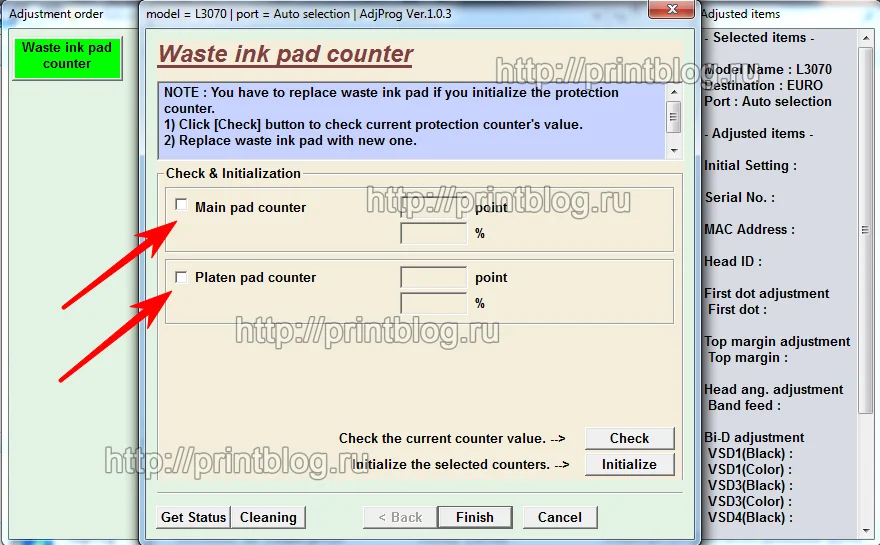Click Adjusted items panel scroll up arrow

click(865, 38)
